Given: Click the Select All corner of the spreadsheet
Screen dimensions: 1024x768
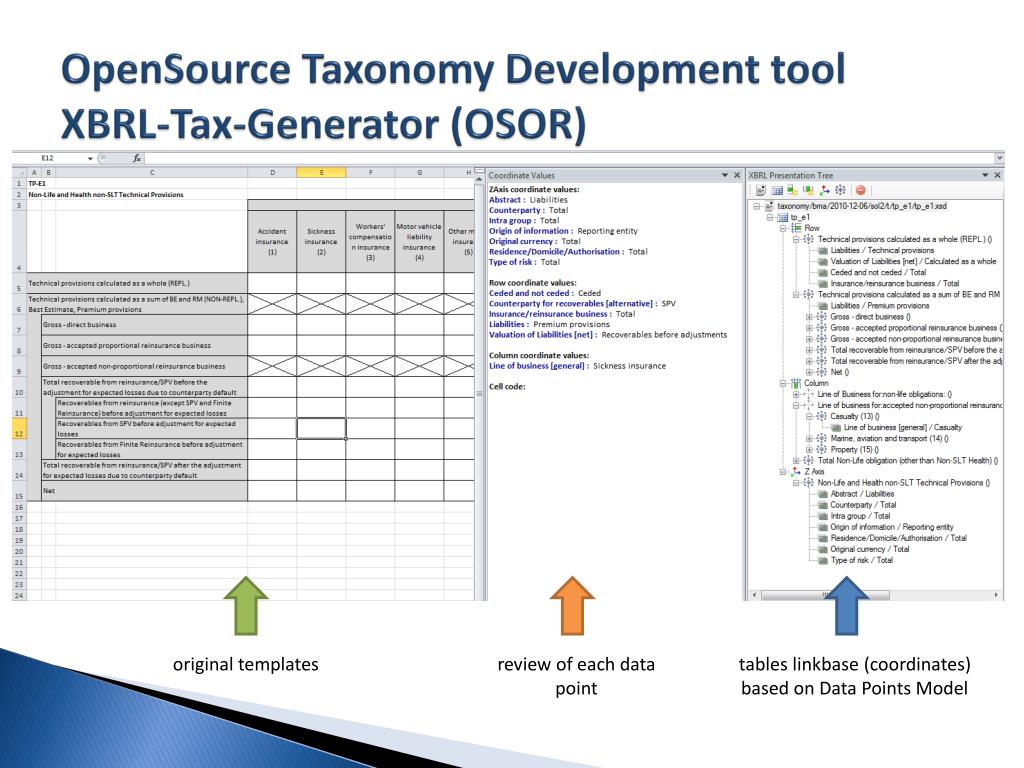Looking at the screenshot, I should pyautogui.click(x=19, y=172).
